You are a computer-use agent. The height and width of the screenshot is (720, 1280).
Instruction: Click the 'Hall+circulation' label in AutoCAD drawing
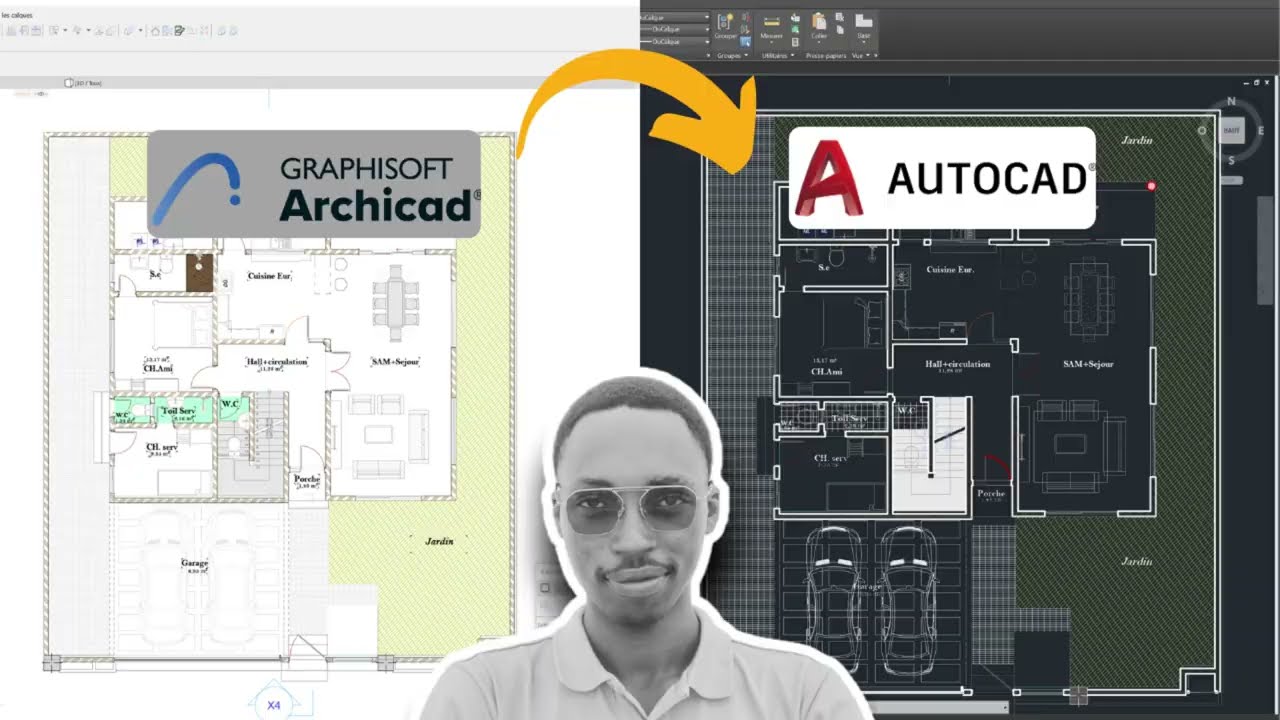tap(957, 364)
